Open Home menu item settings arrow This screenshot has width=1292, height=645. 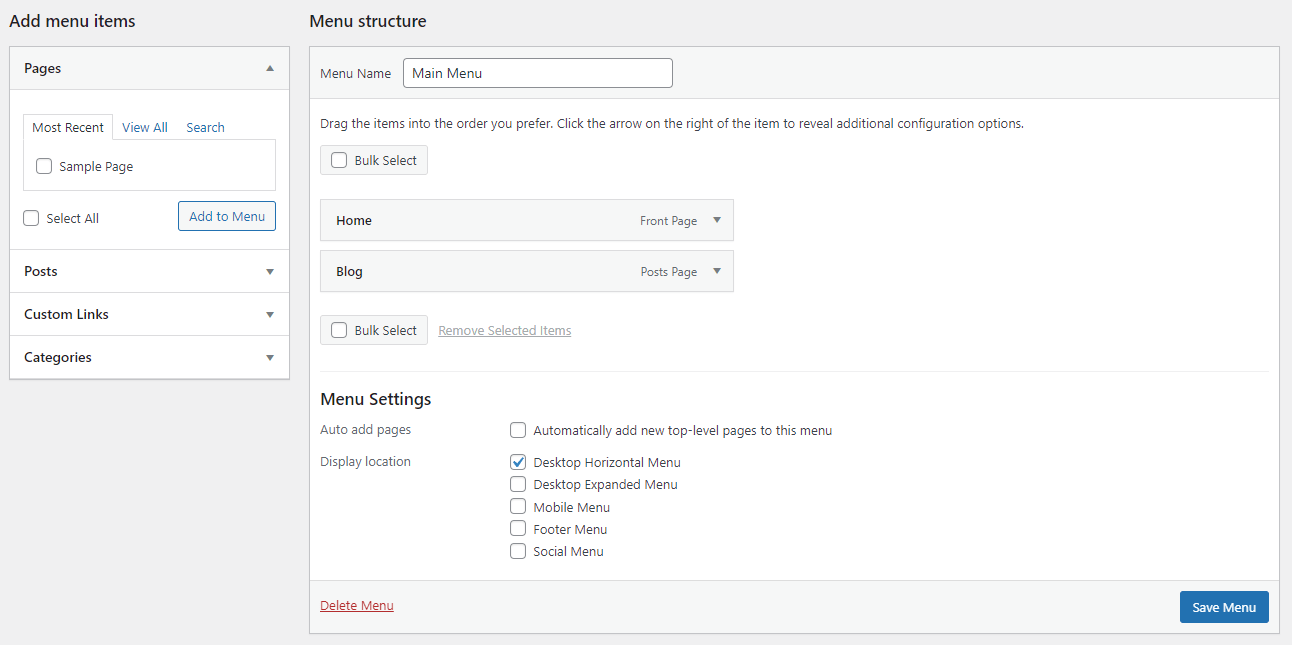[717, 220]
